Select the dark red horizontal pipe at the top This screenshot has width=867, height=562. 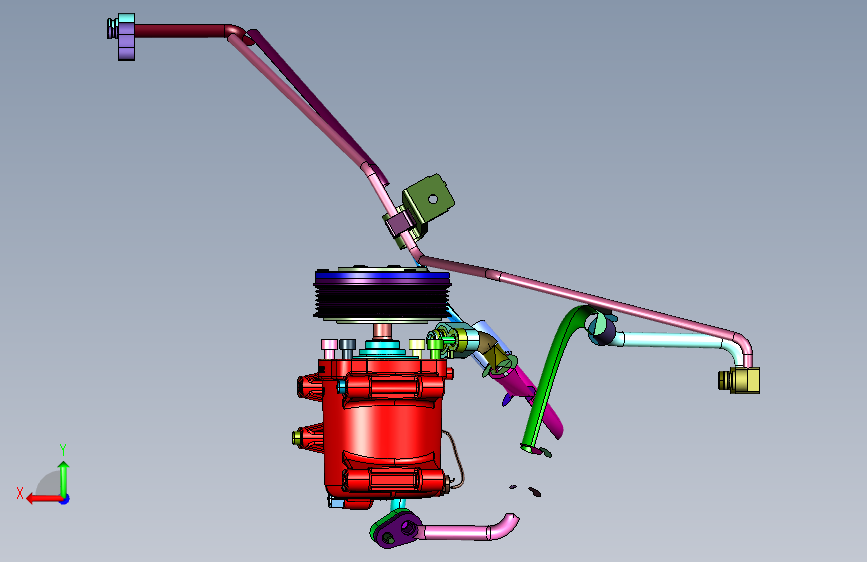tap(180, 30)
